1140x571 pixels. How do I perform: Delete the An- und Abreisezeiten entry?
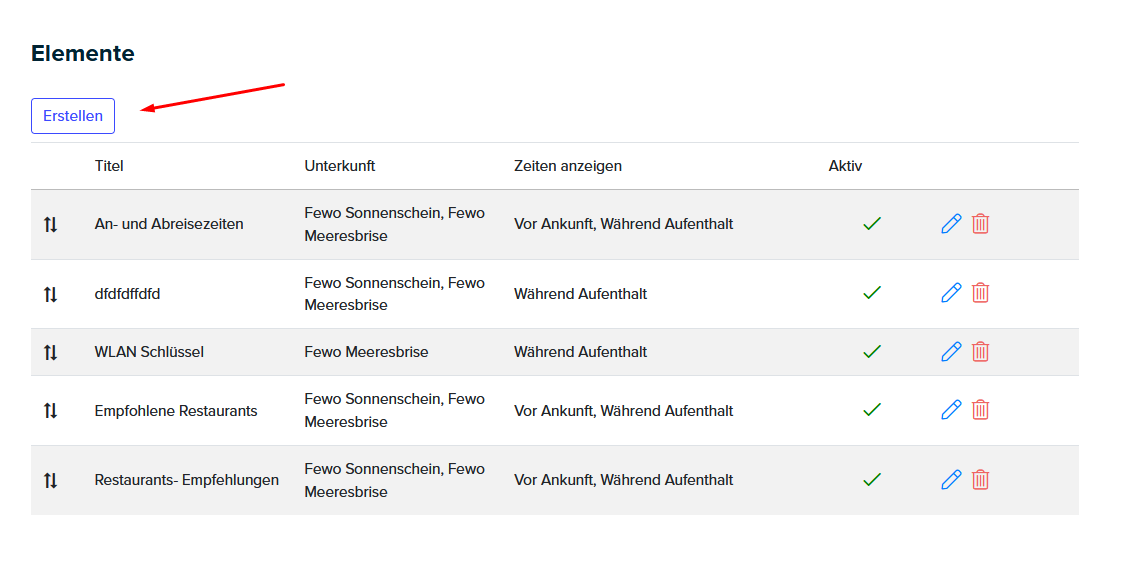coord(980,224)
